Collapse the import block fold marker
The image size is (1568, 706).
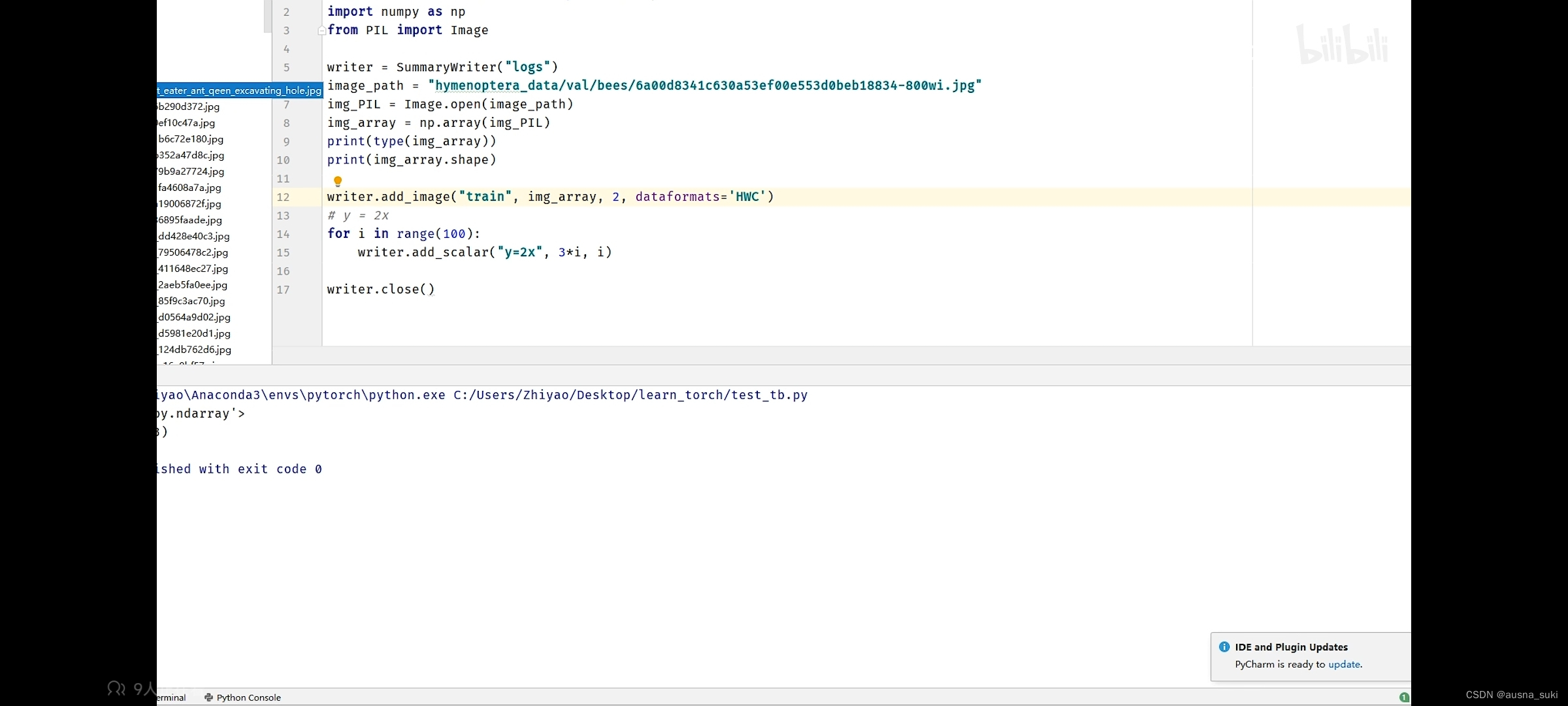pos(321,30)
